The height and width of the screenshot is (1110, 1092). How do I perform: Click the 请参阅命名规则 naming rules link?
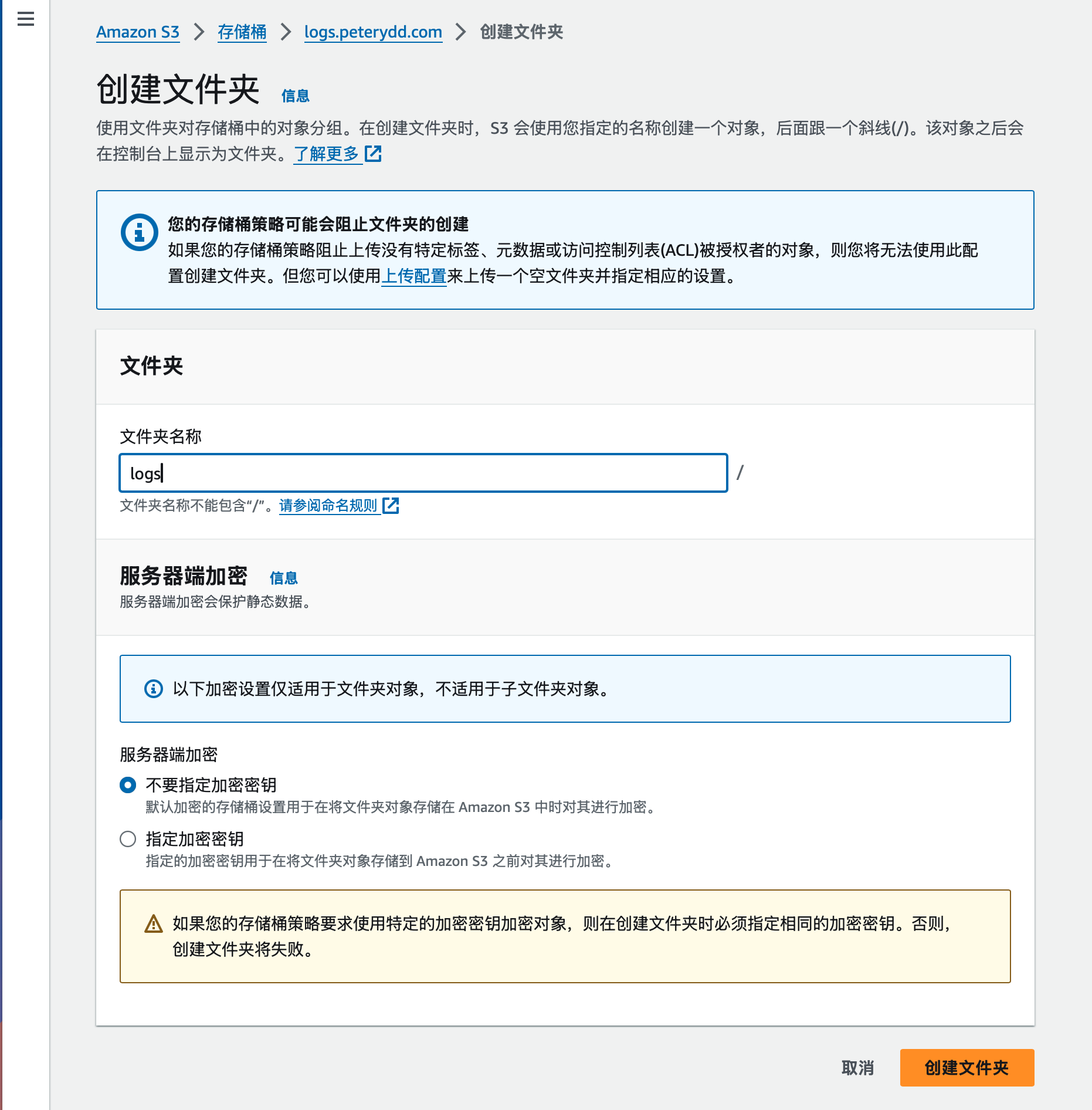[x=328, y=506]
